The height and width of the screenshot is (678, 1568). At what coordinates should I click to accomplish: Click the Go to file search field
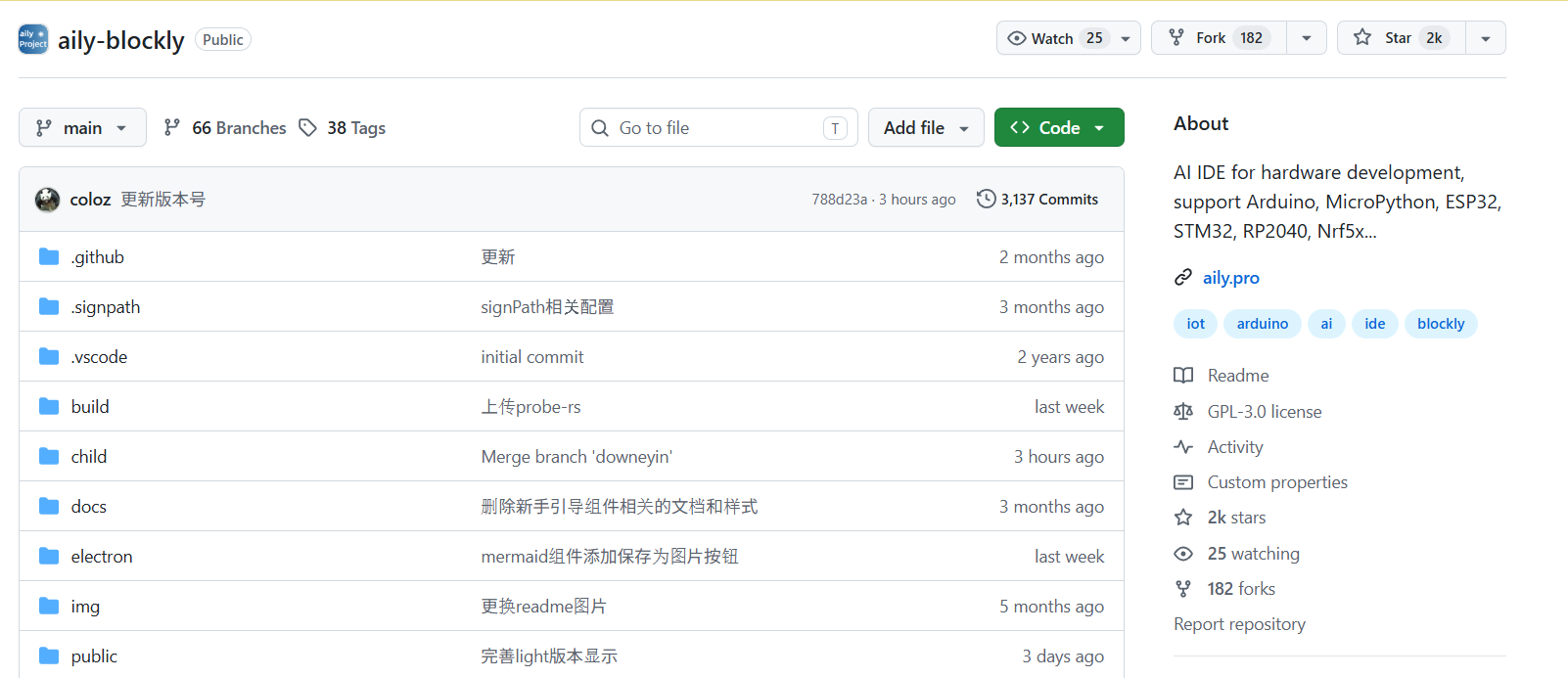[x=718, y=127]
